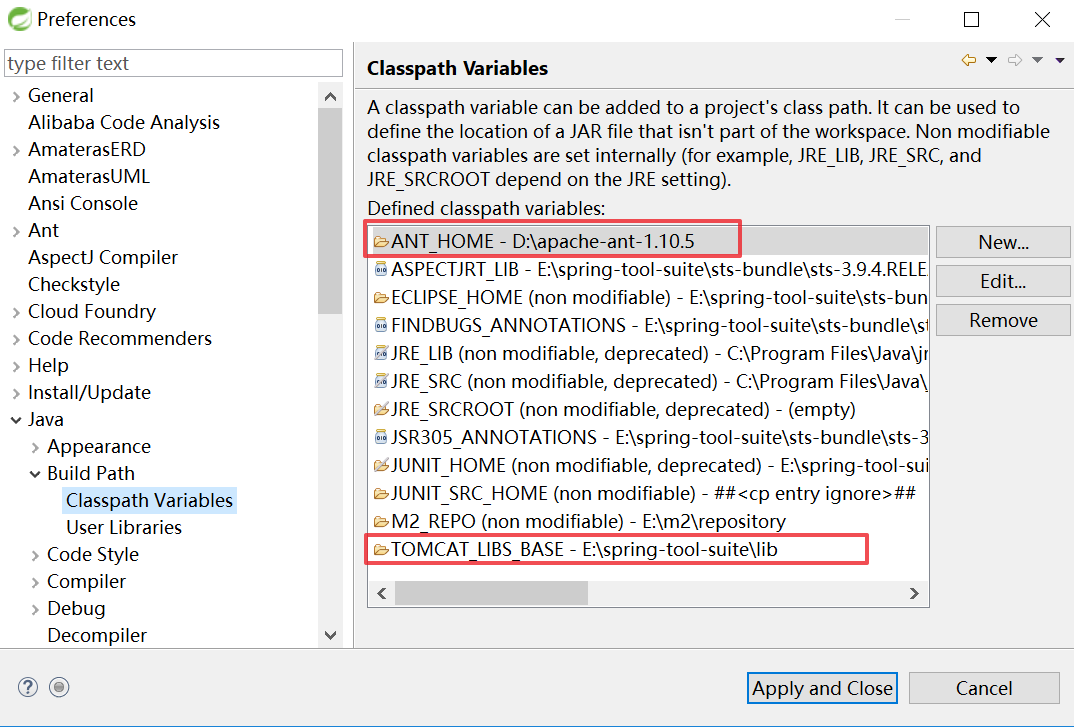Click the ASPECTJRT_LIB jar icon
Viewport: 1074px width, 727px height.
click(x=381, y=269)
